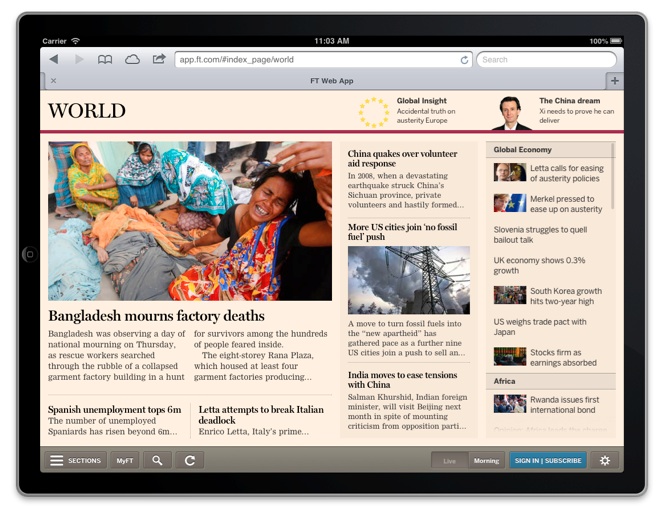Click the browser Search field
This screenshot has width=660, height=510.
[x=546, y=60]
